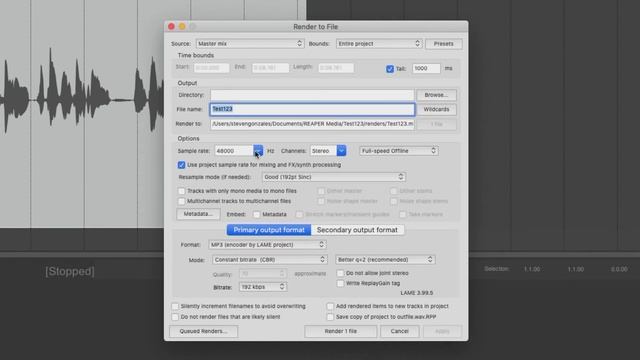Enable Do not render files likely silent checkbox
This screenshot has width=640, height=360.
tap(175, 317)
